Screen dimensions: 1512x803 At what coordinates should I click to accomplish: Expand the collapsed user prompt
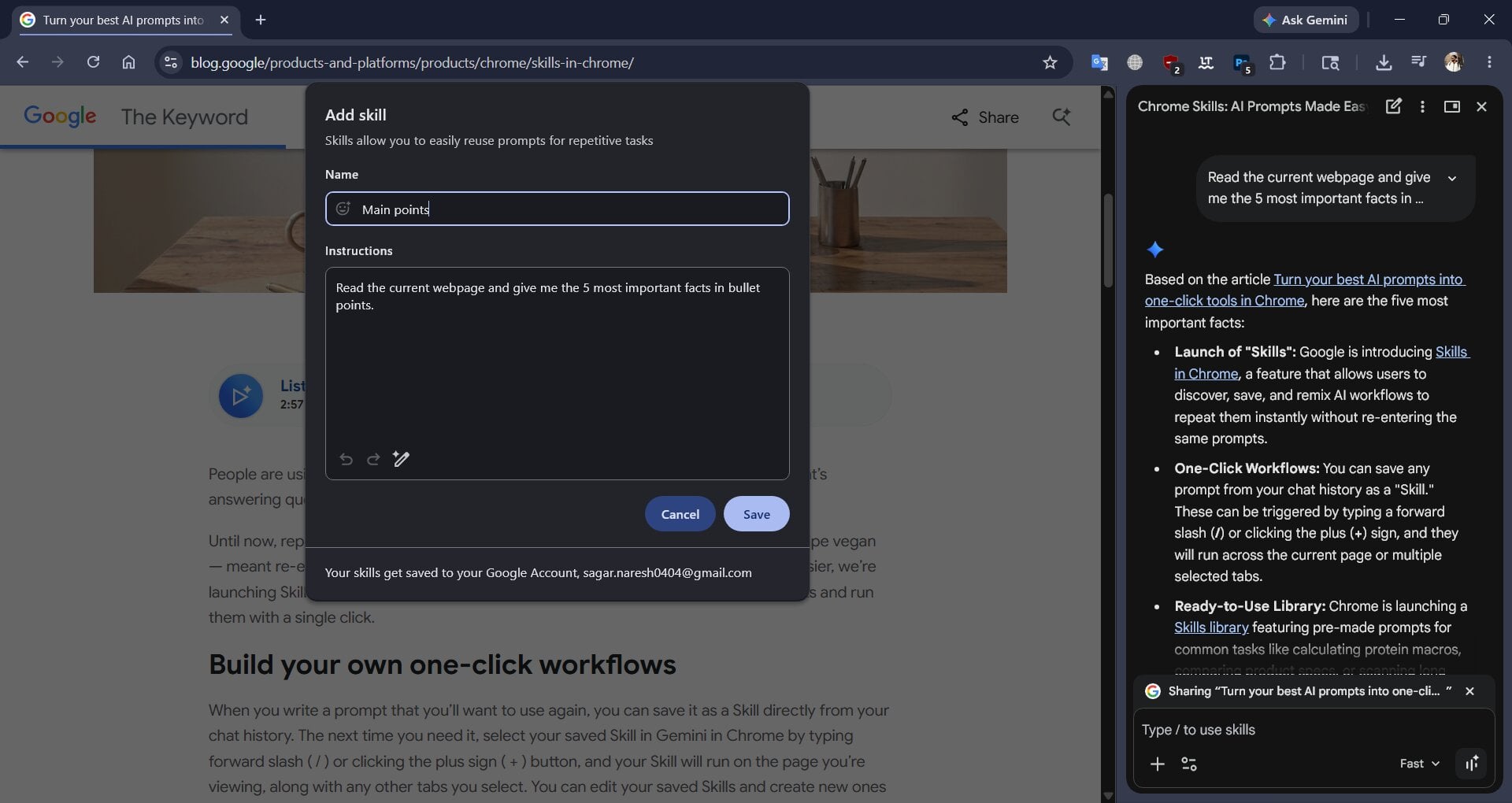click(x=1452, y=178)
